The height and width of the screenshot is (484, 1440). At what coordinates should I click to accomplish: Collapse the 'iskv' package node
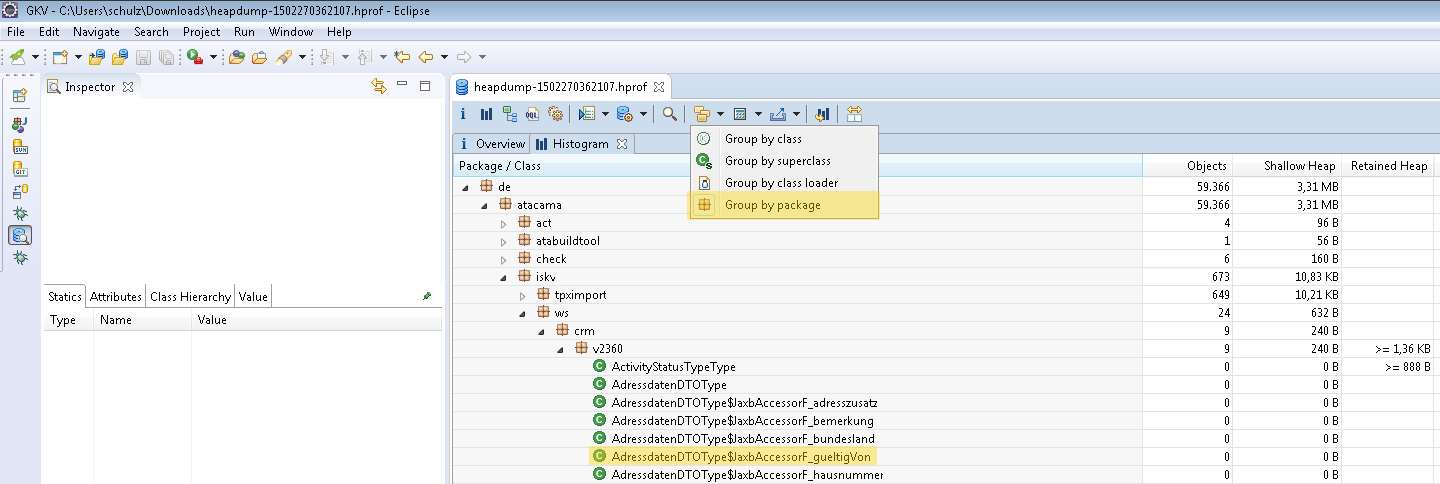tap(503, 277)
